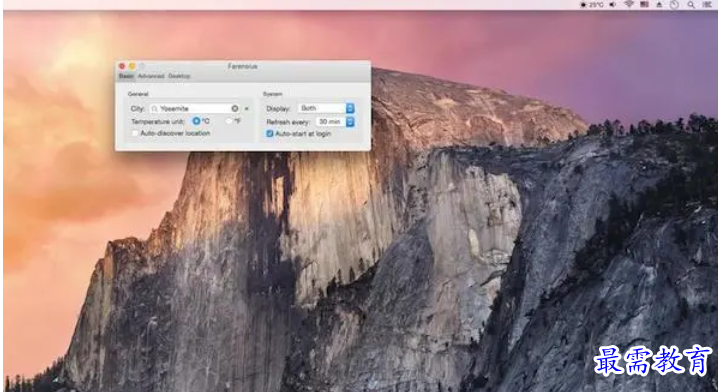Open the Advanced tab
This screenshot has width=718, height=392.
tap(151, 76)
